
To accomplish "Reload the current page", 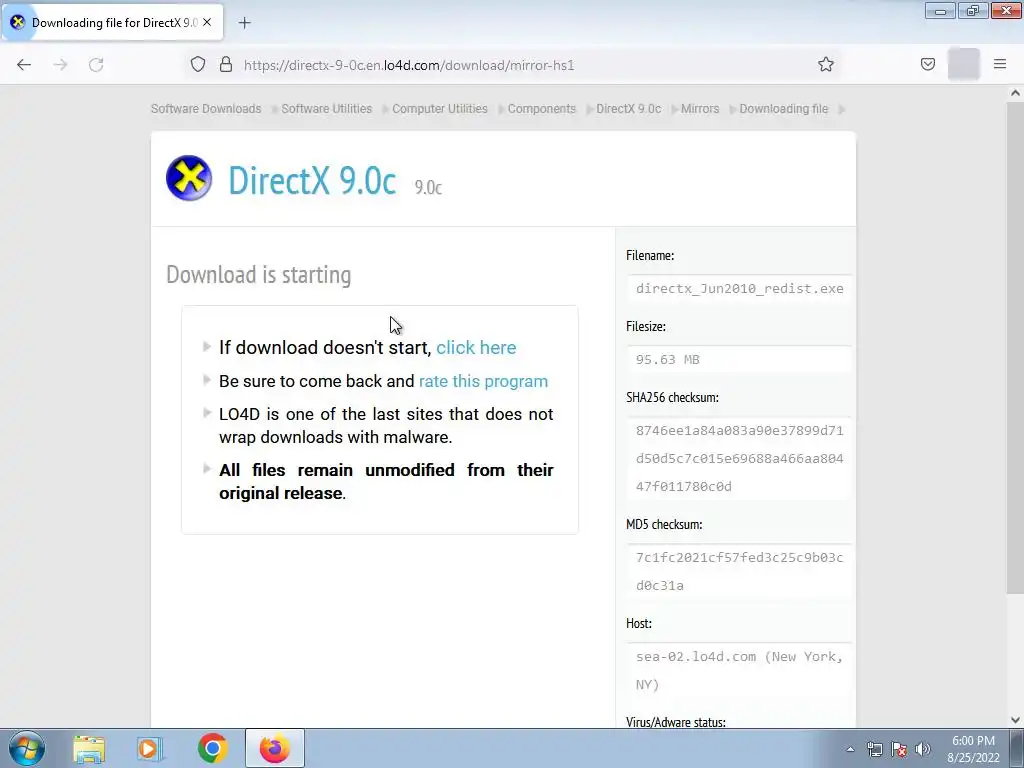I will [x=96, y=65].
